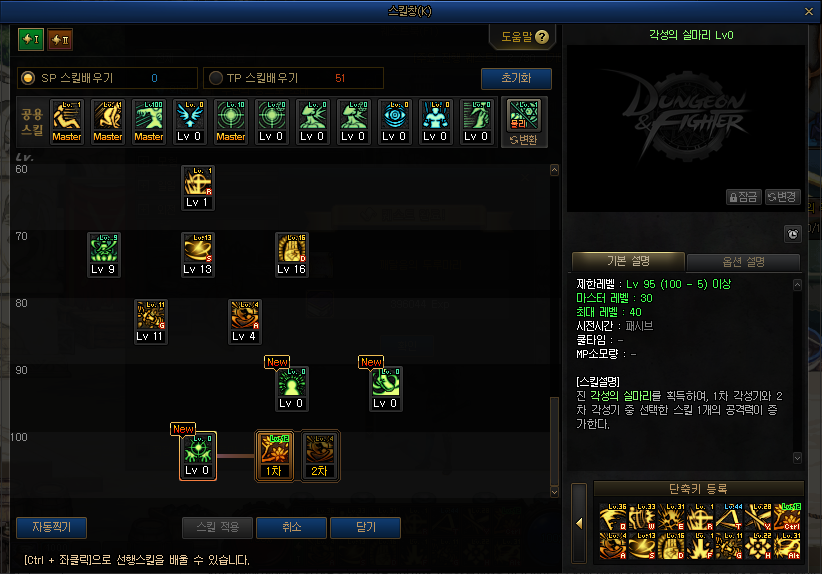Select the Lv 9 green lotus skill
Image resolution: width=822 pixels, height=574 pixels.
tap(103, 254)
